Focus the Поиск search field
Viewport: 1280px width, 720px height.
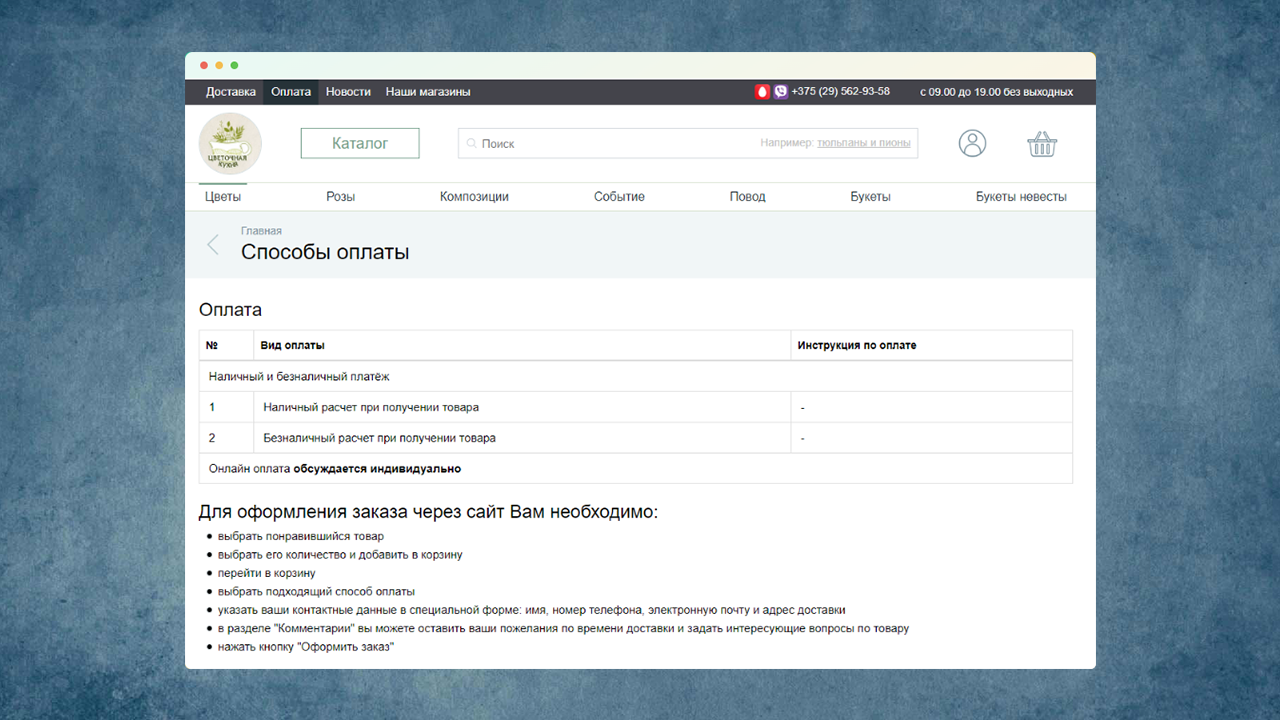(688, 143)
